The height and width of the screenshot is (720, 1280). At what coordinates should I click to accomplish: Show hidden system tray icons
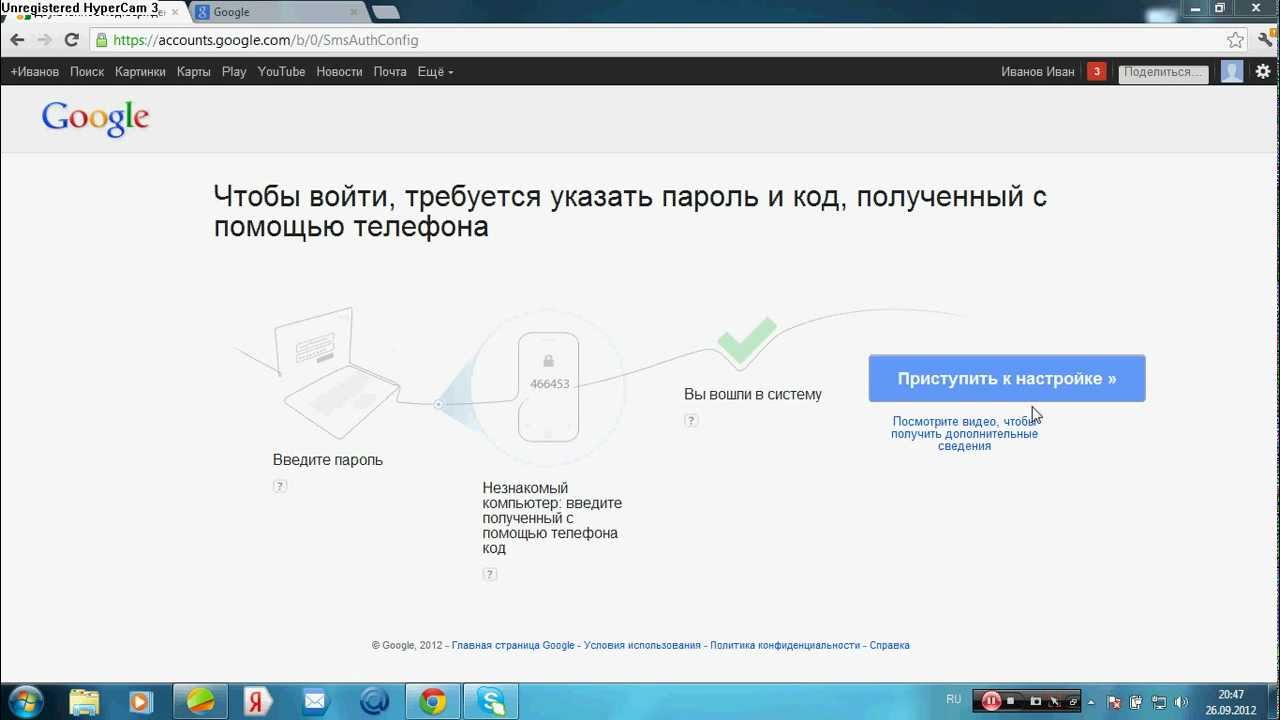coord(1091,701)
